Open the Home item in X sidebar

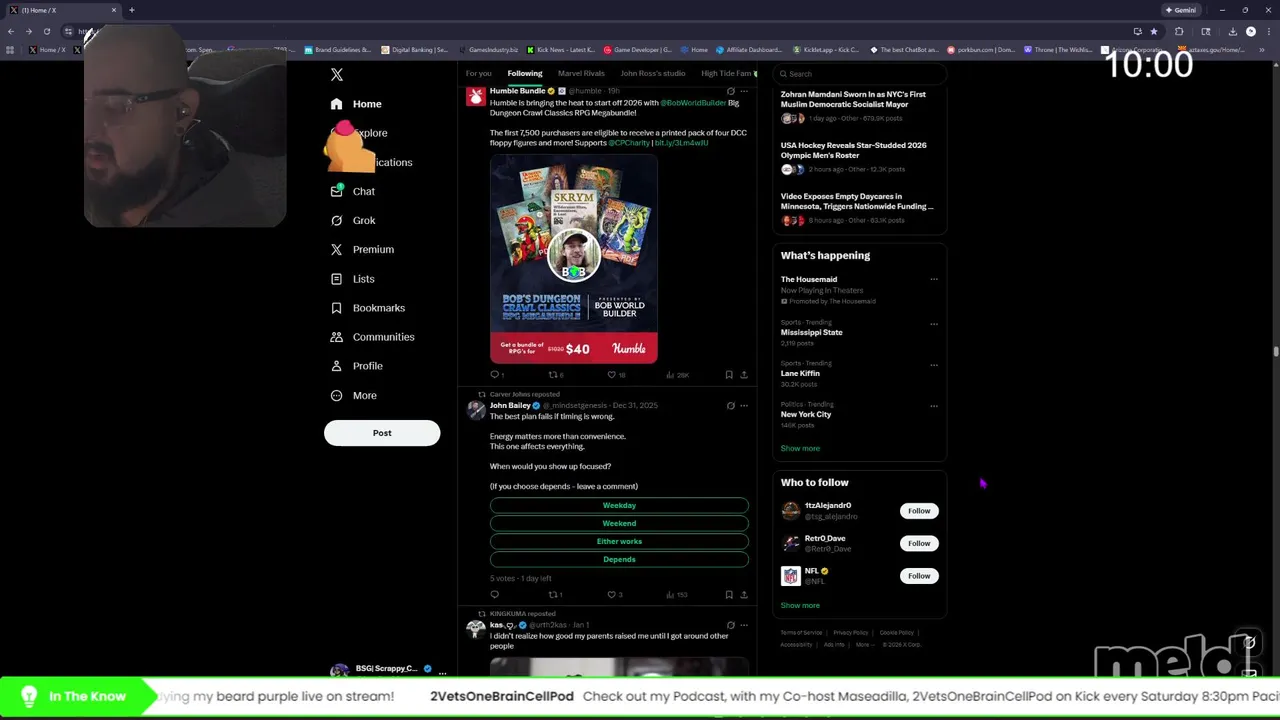(356, 104)
